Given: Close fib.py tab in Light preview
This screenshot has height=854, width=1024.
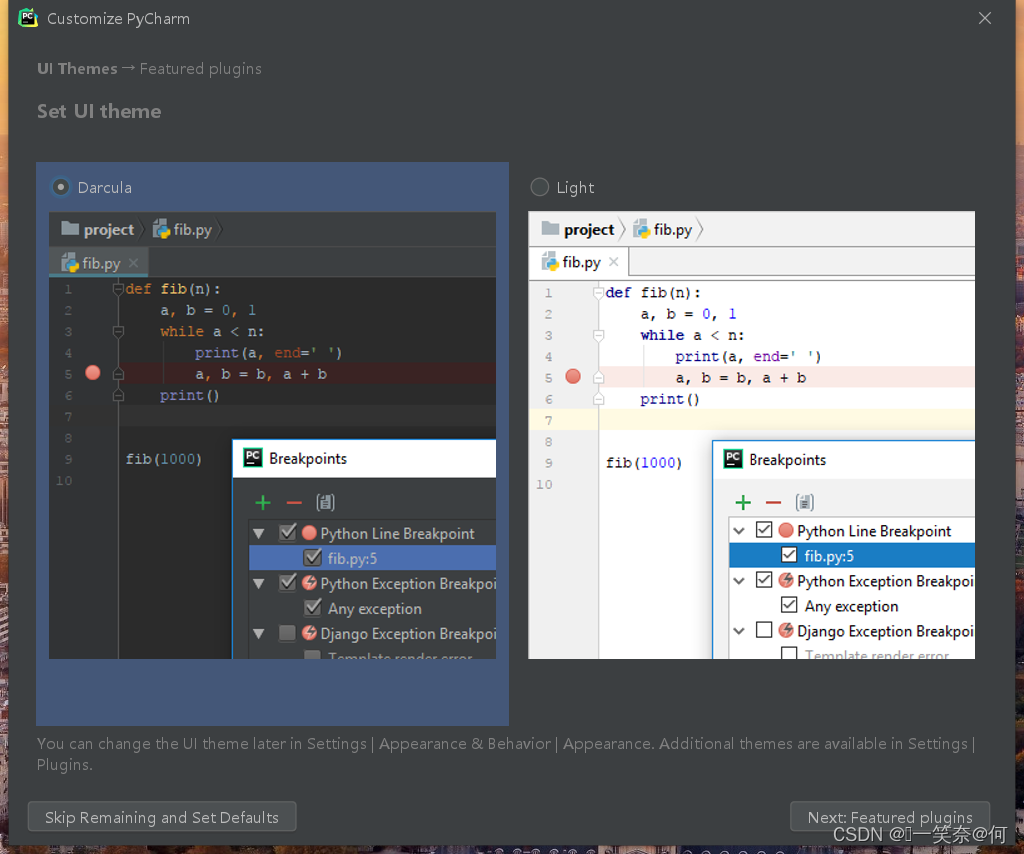Looking at the screenshot, I should pyautogui.click(x=613, y=262).
